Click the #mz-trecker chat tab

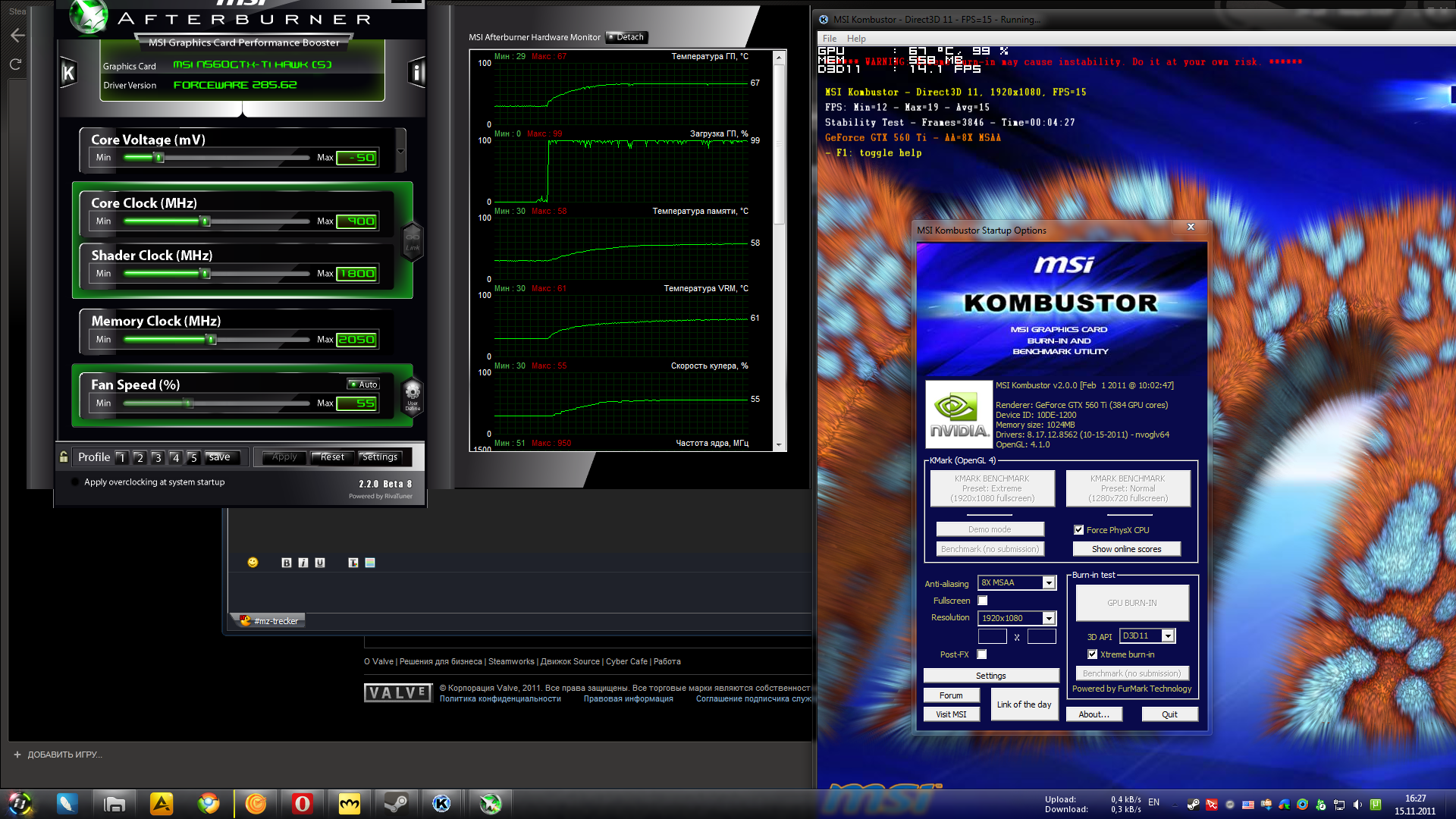click(x=268, y=620)
